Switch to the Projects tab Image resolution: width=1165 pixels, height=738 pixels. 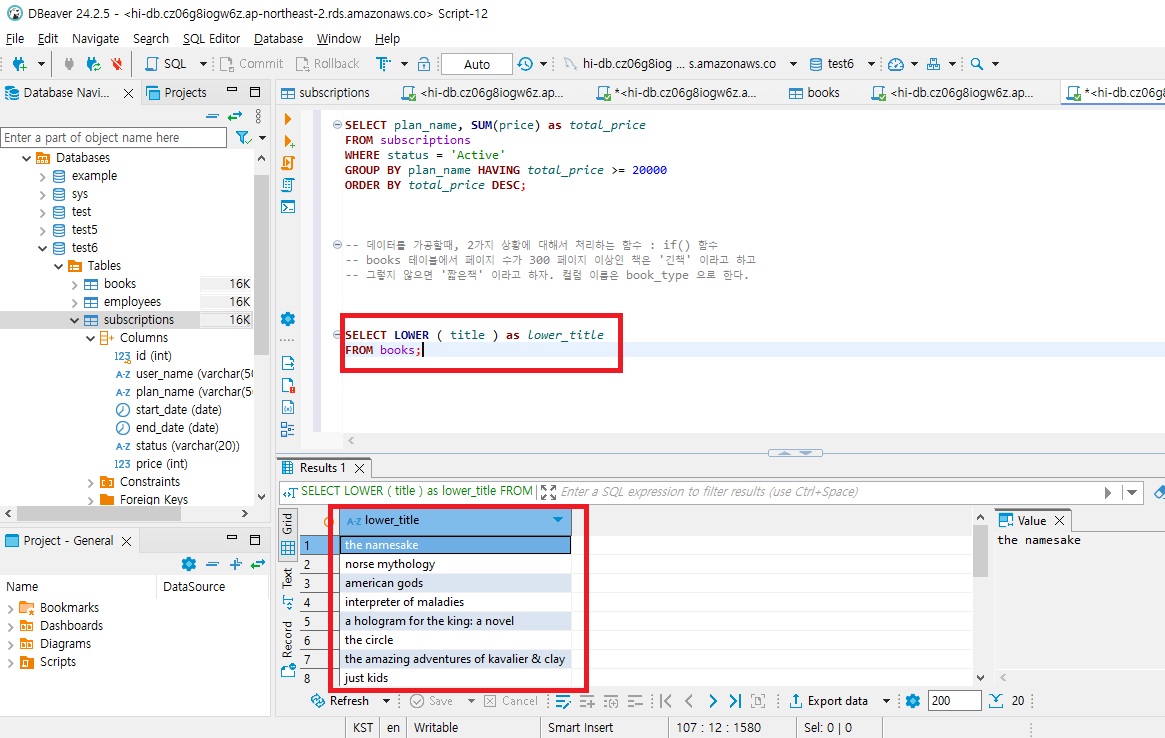click(177, 93)
